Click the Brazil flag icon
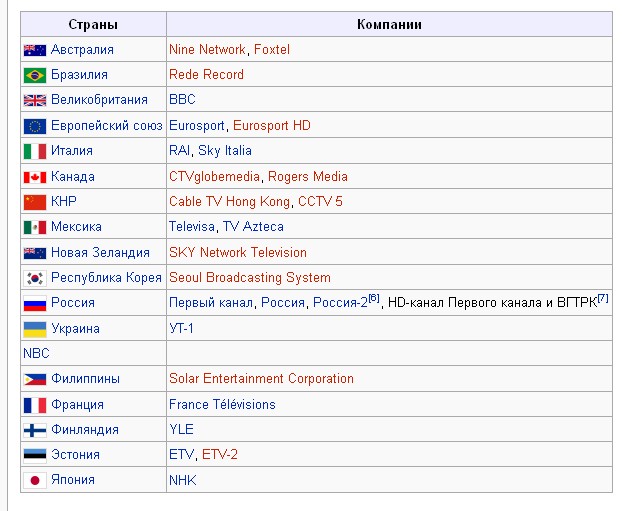The image size is (644, 511). (35, 75)
